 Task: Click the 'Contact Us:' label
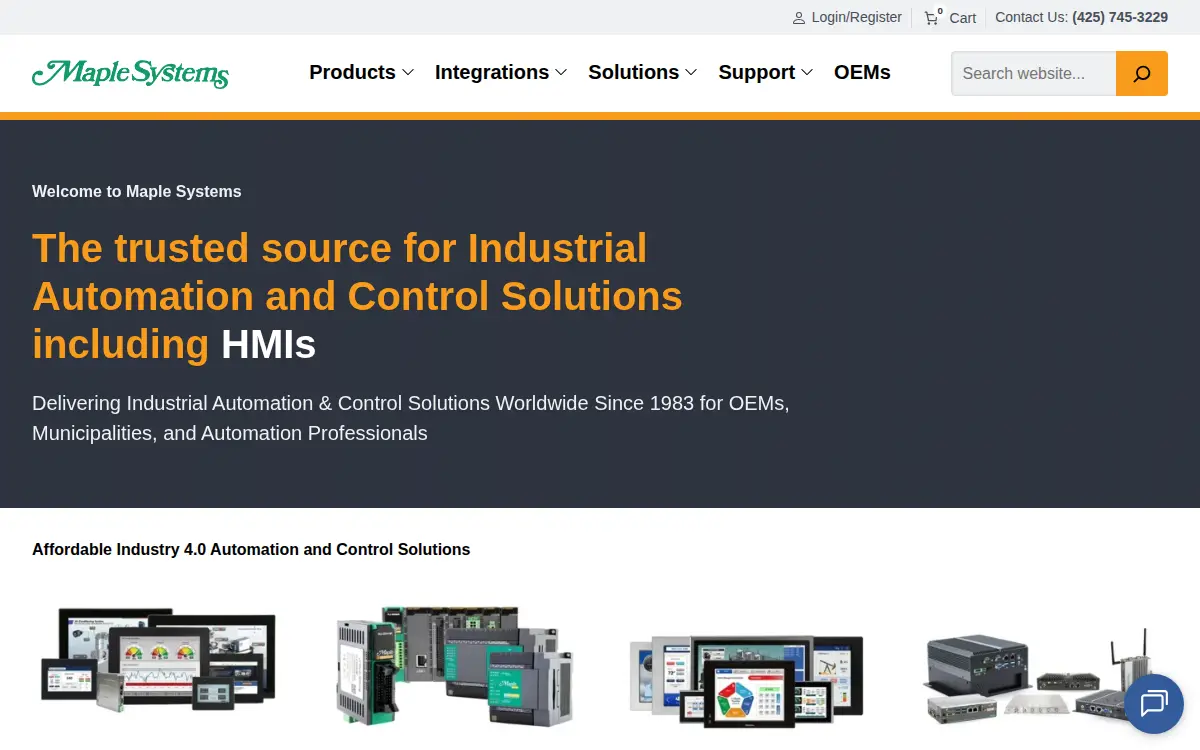1031,17
